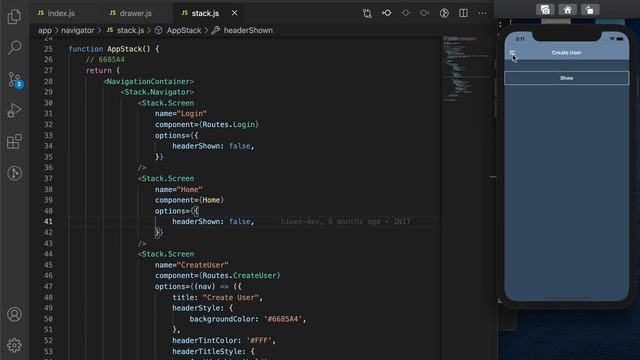Toggle file blame annotations icon
Screen dimensions: 640x360
[x=444, y=13]
